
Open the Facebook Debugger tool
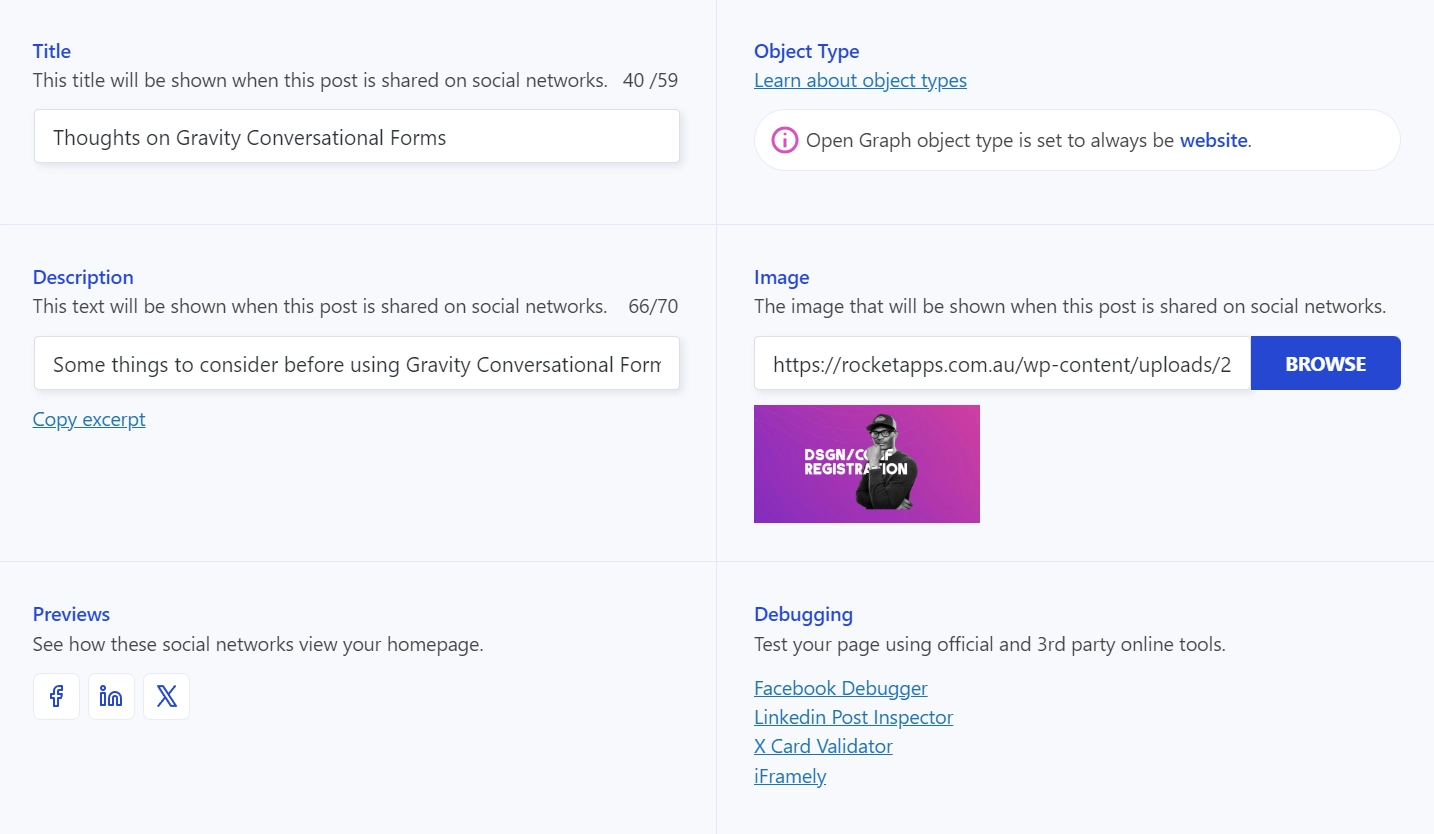coord(840,687)
